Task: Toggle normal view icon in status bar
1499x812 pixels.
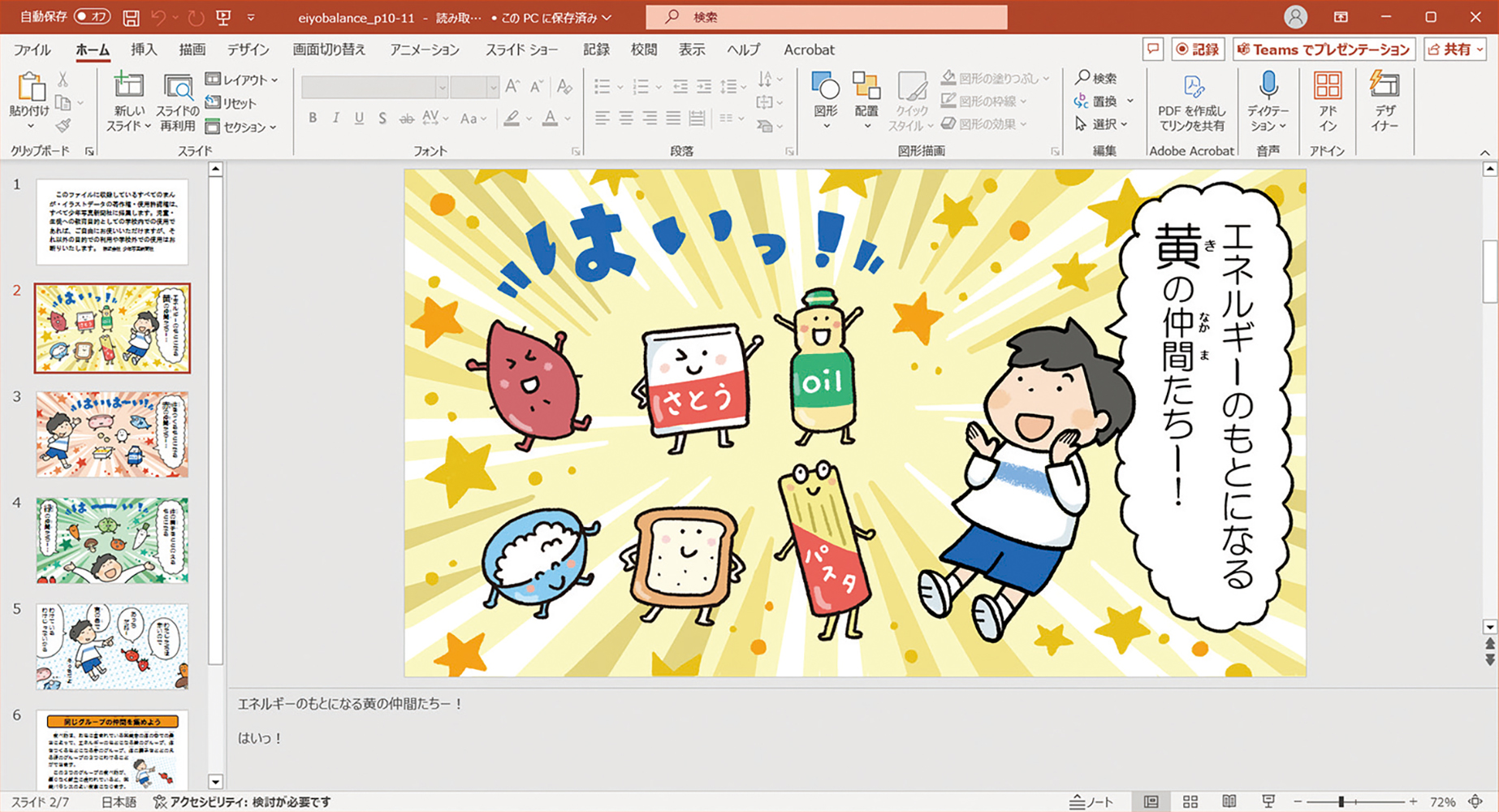Action: click(x=1151, y=801)
